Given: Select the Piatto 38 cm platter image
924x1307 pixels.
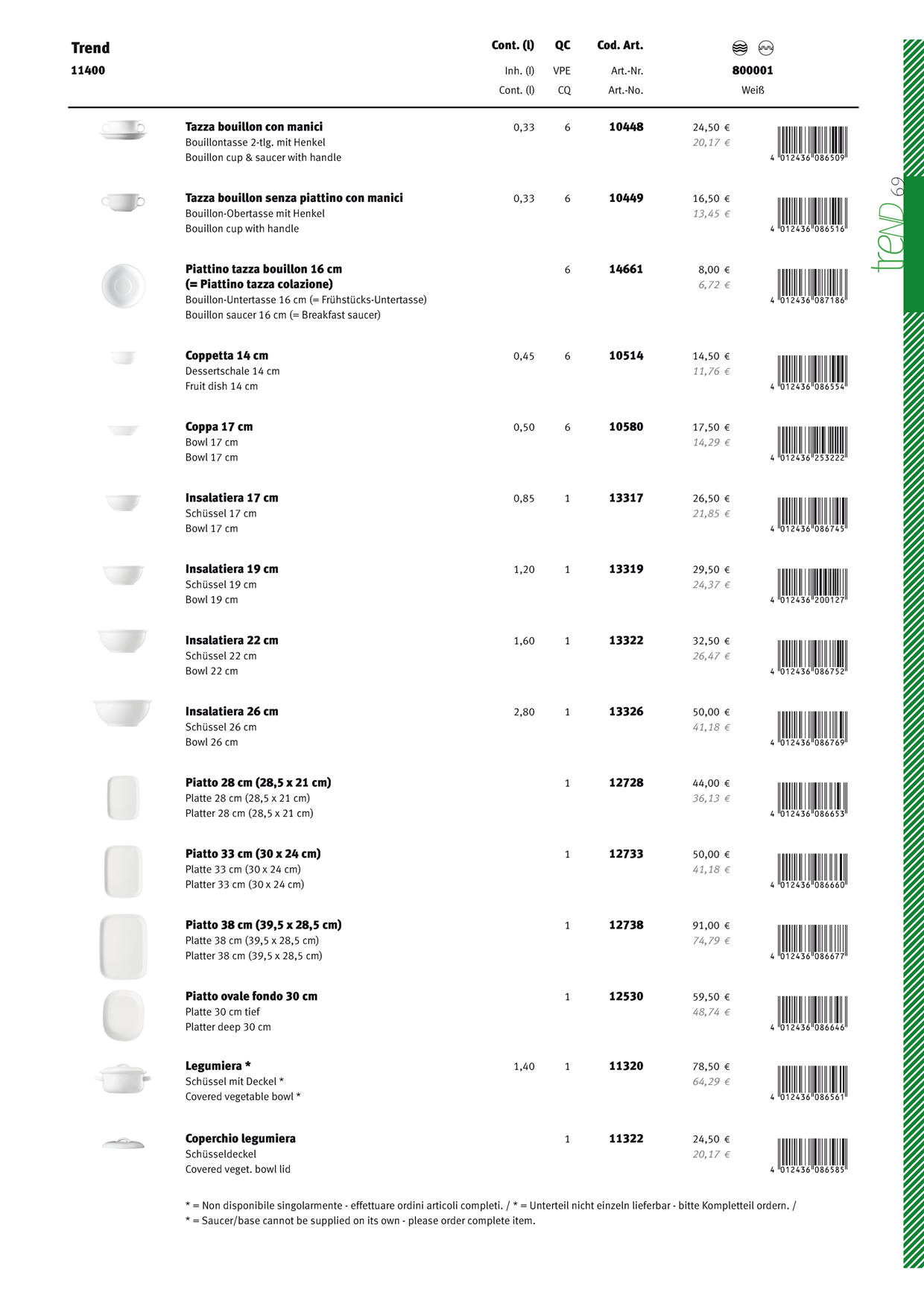Looking at the screenshot, I should 123,946.
